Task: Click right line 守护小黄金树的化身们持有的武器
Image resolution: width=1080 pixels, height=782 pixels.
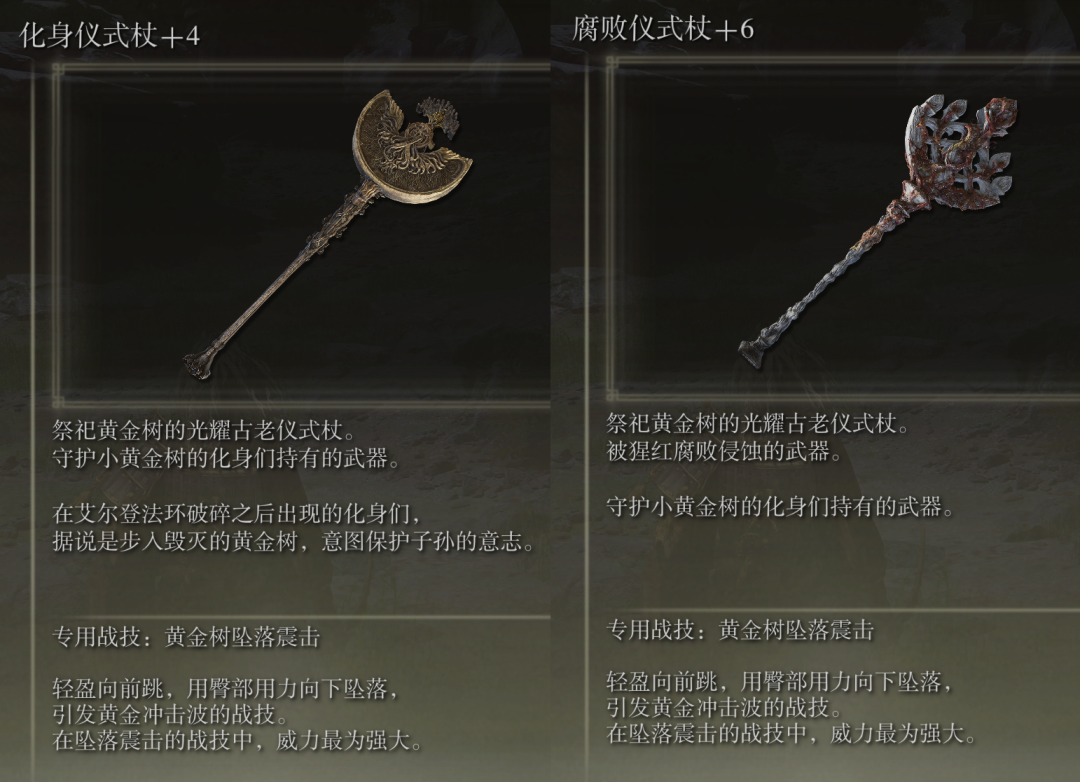Action: tap(780, 507)
